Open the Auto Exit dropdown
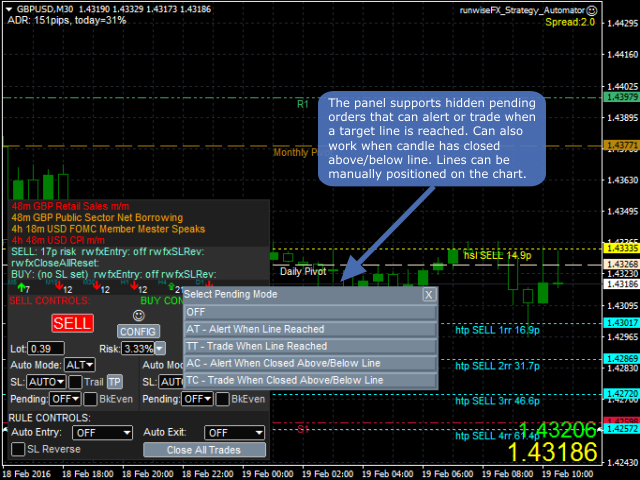This screenshot has height=480, width=640. point(235,433)
